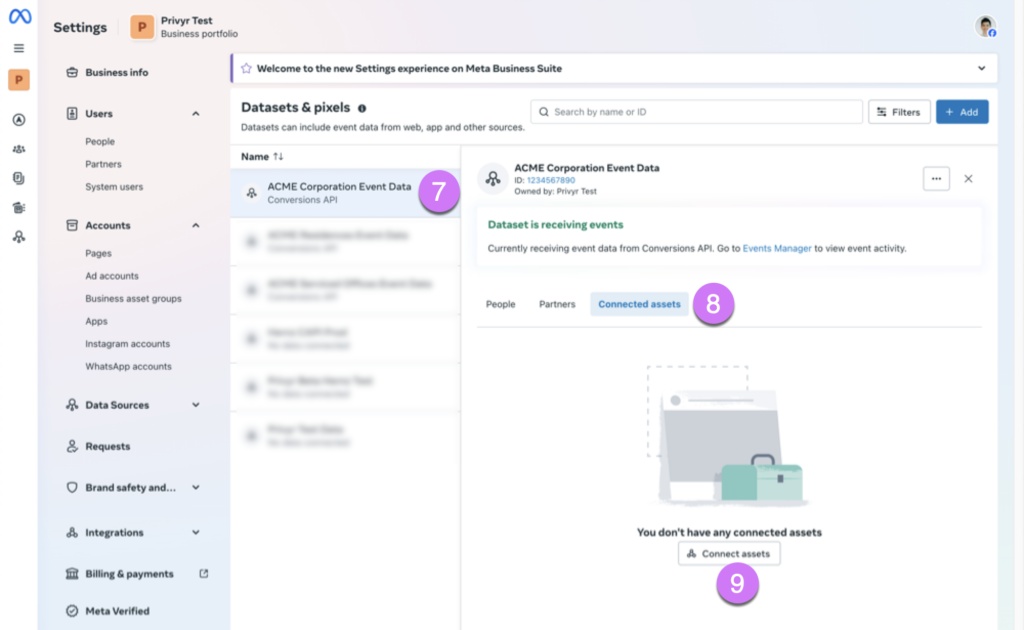
Task: Click the Dataset is receiving events status text
Action: point(556,225)
